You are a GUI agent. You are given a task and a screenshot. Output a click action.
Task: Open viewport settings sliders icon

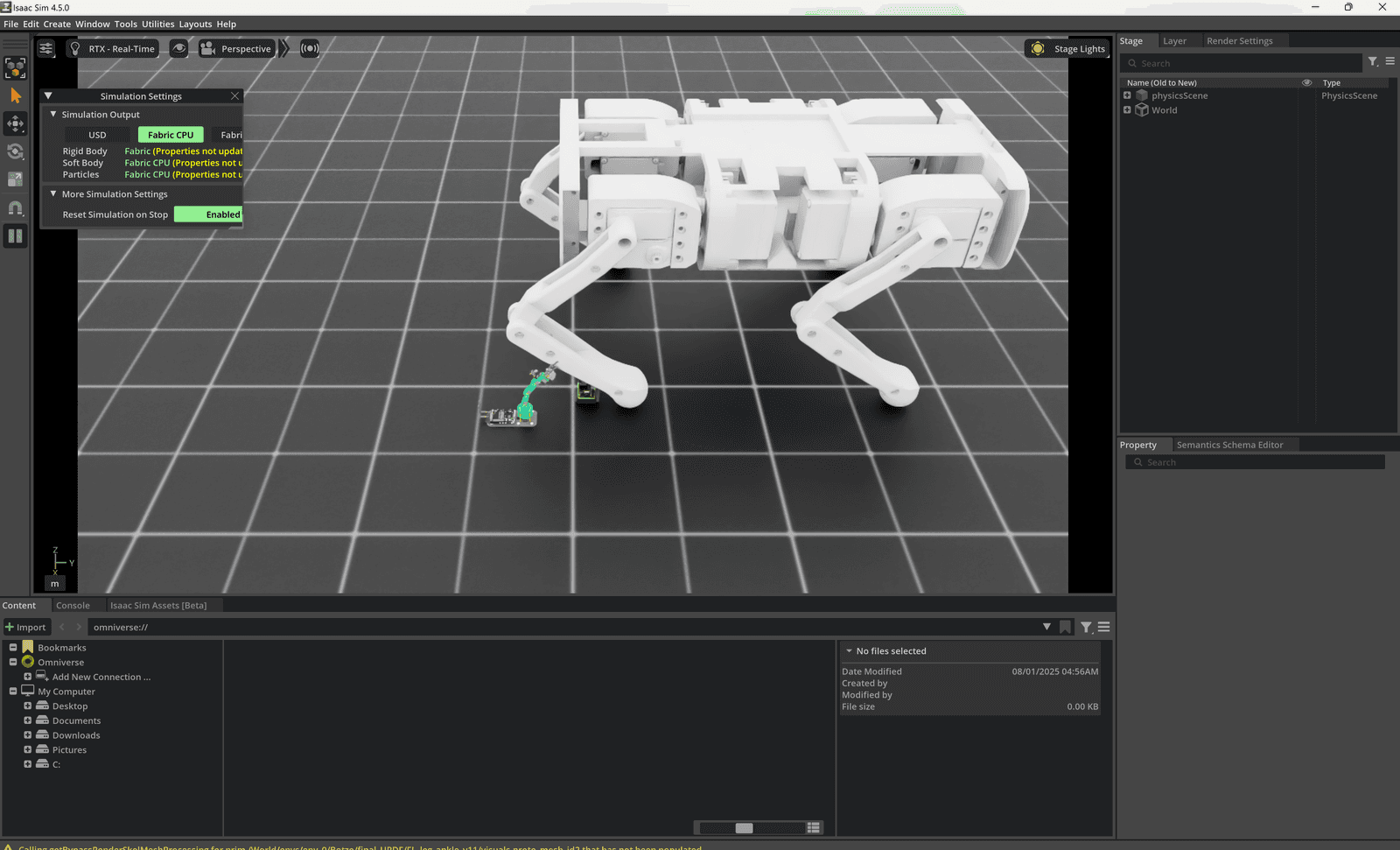46,49
